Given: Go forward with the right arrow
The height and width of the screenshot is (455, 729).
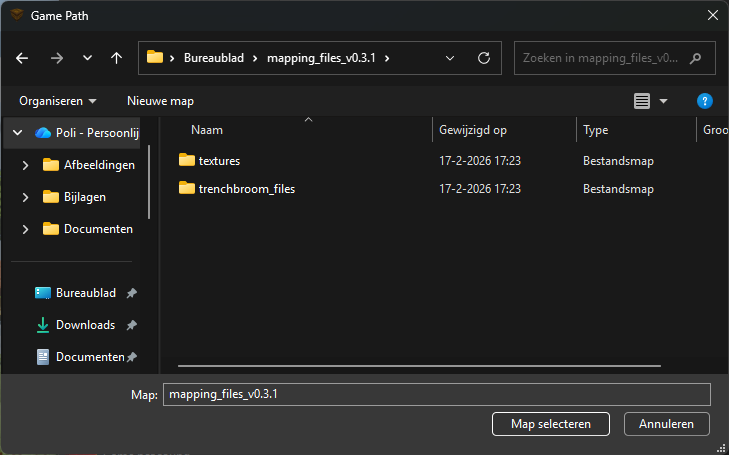Looking at the screenshot, I should (x=57, y=58).
